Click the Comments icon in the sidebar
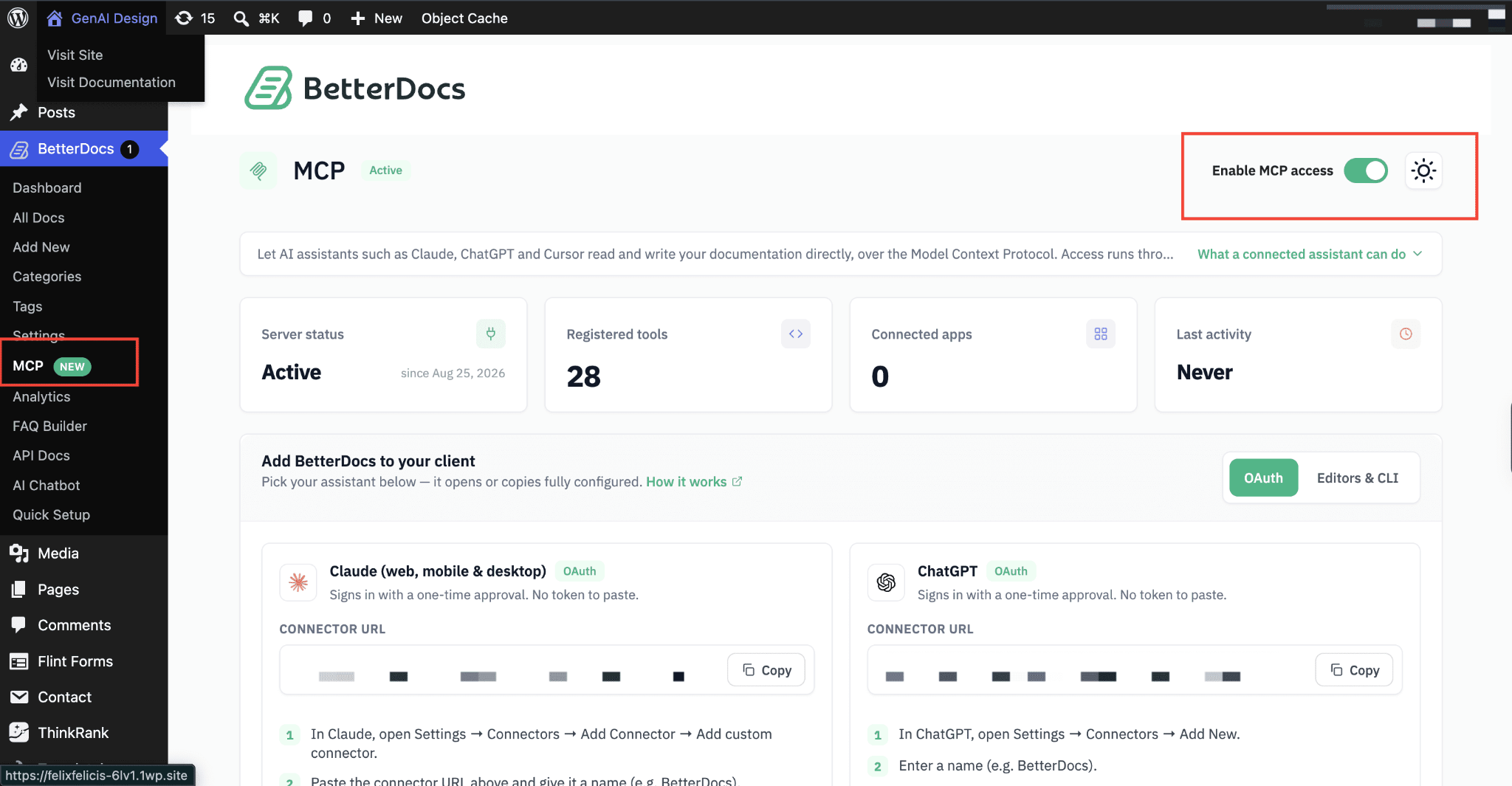 tap(19, 625)
